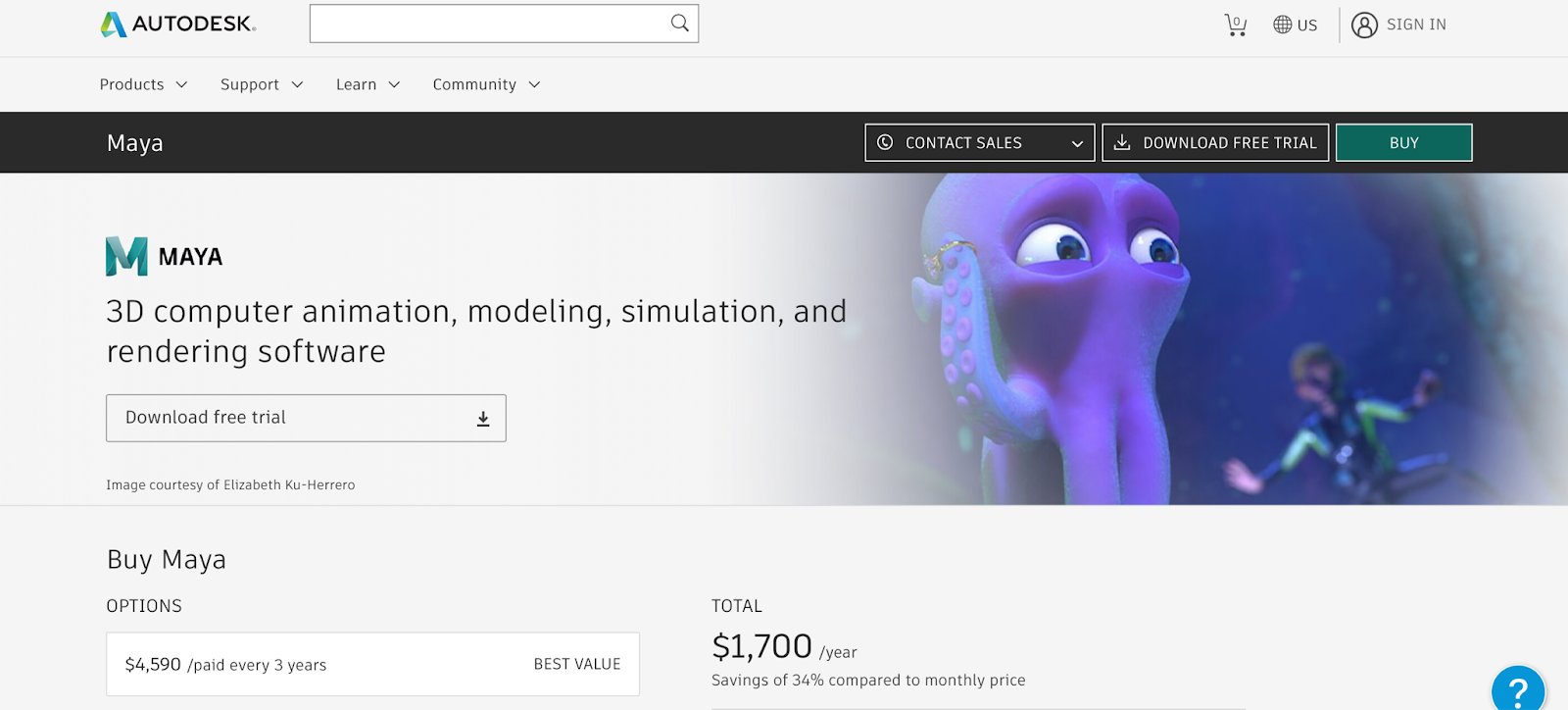Click the user profile icon
This screenshot has width=1568, height=710.
[x=1364, y=25]
